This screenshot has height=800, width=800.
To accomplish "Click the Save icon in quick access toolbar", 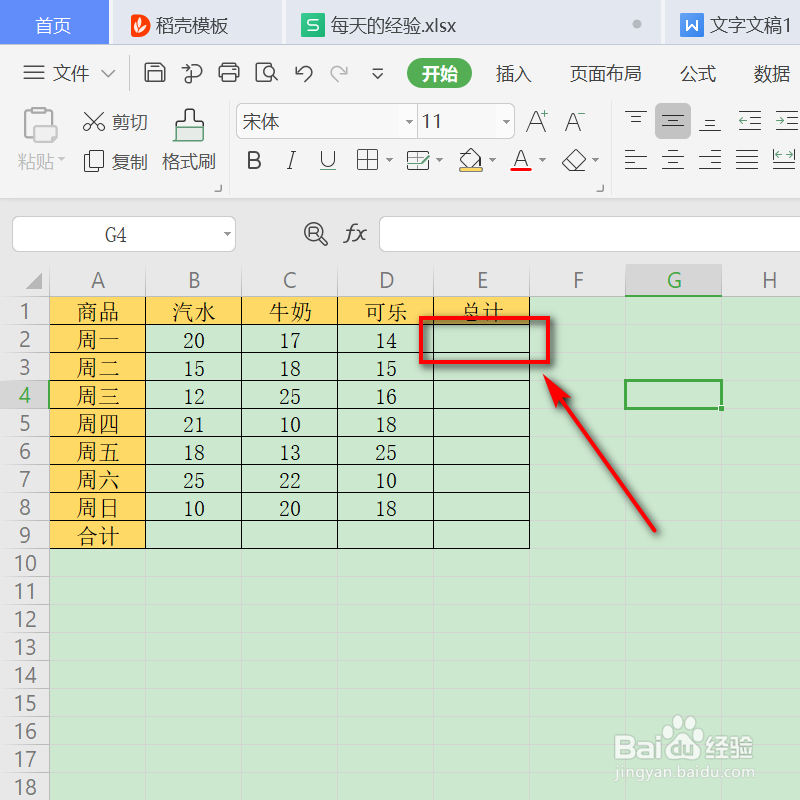I will pos(155,73).
